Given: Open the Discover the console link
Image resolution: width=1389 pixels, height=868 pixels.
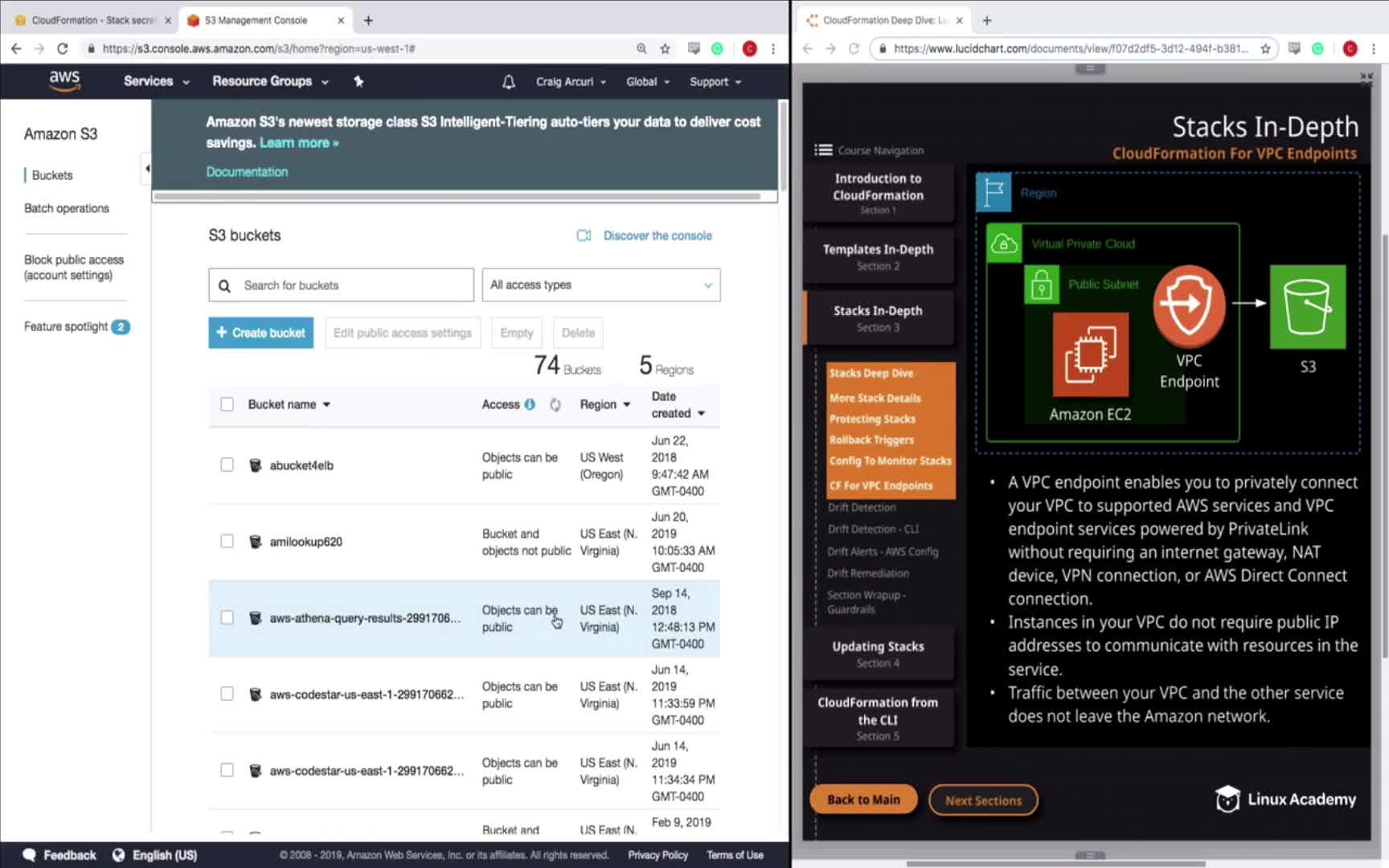Looking at the screenshot, I should 658,235.
